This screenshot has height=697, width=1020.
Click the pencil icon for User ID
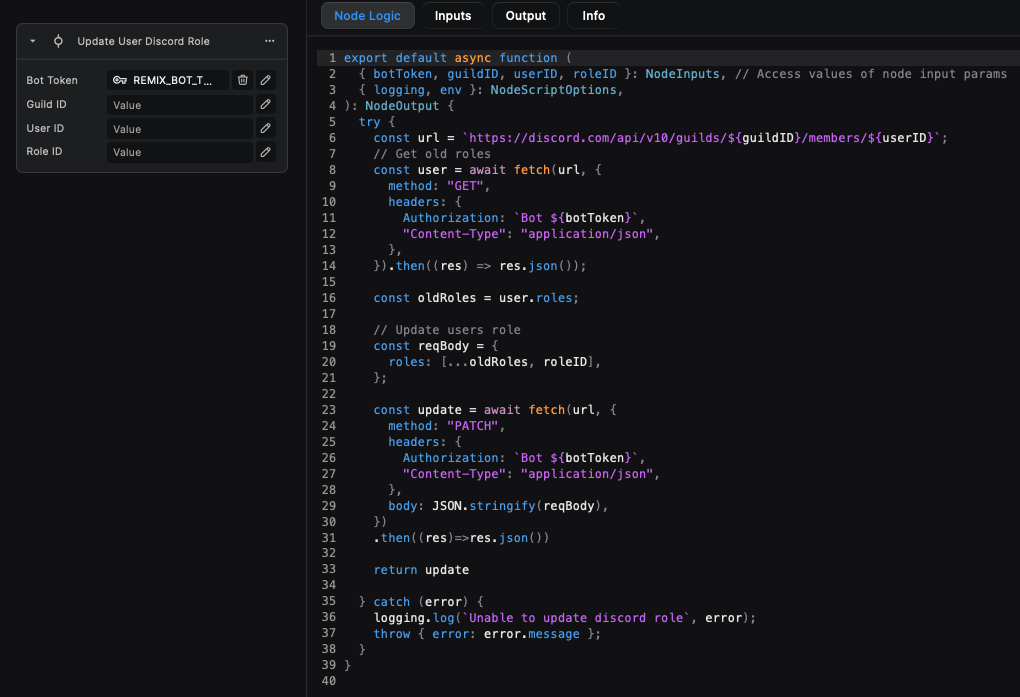tap(265, 128)
